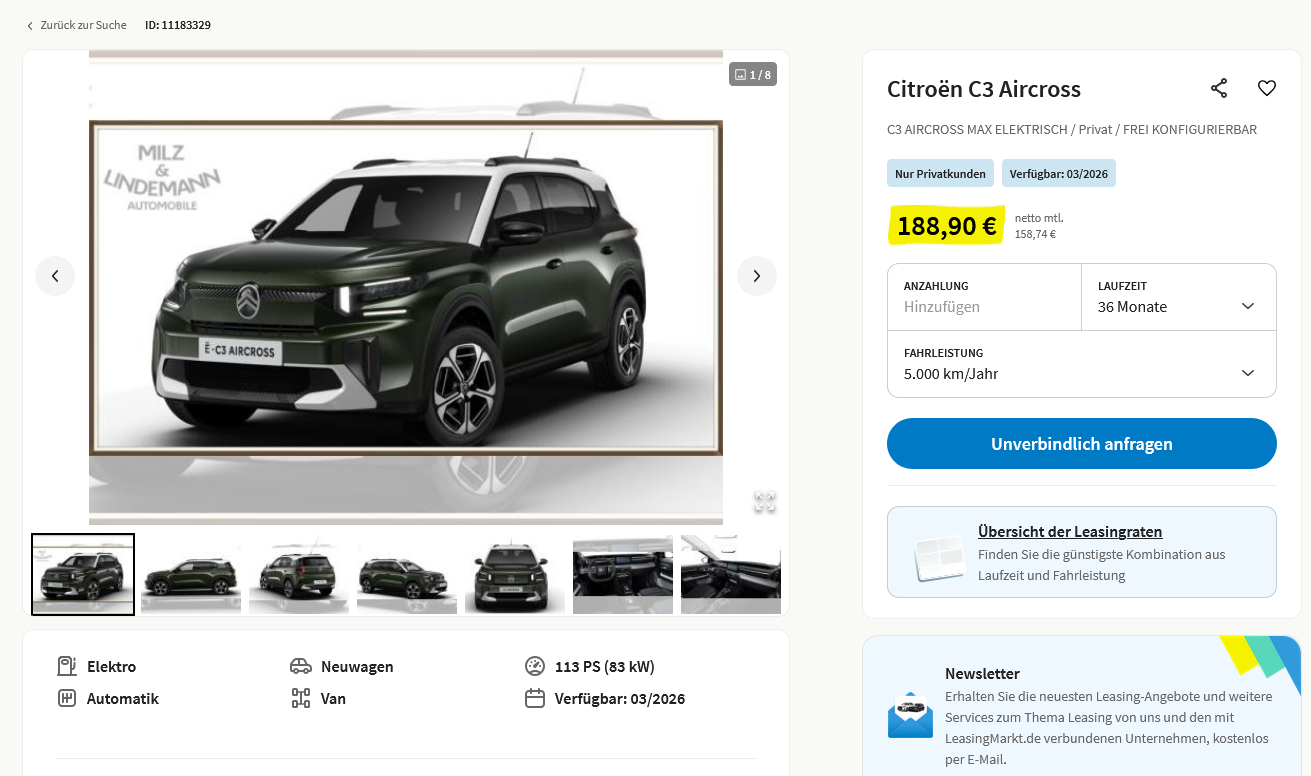The width and height of the screenshot is (1311, 776).
Task: Open fullscreen image view icon
Action: (x=765, y=502)
